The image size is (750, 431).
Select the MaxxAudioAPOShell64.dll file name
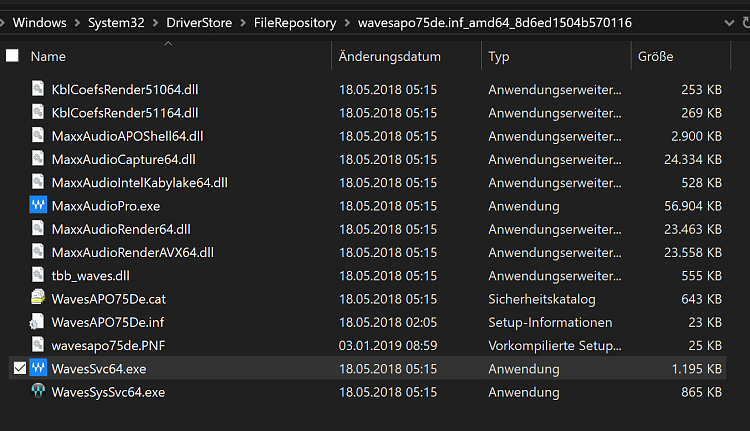pyautogui.click(x=127, y=136)
